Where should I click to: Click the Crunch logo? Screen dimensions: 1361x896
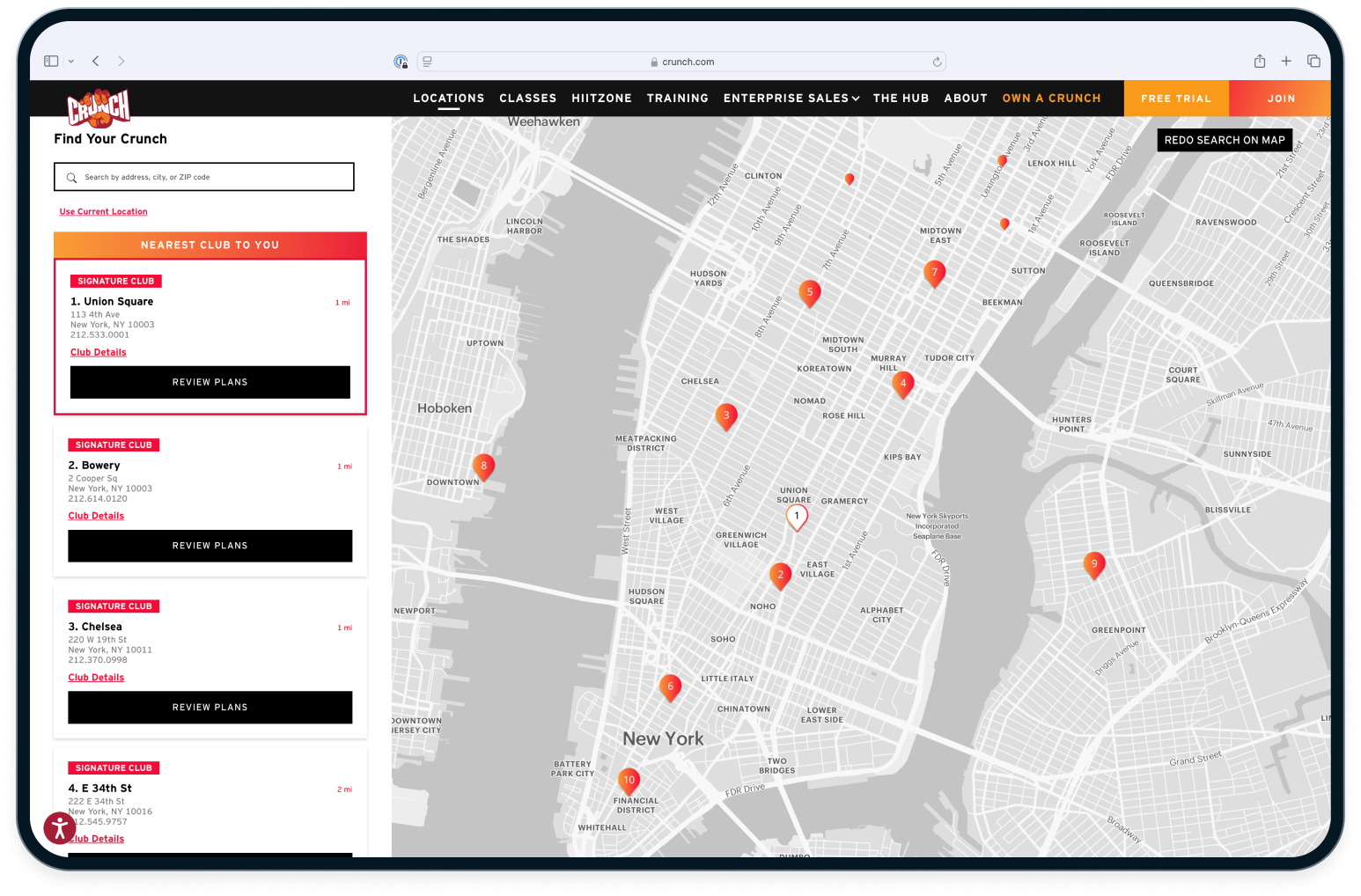(98, 105)
